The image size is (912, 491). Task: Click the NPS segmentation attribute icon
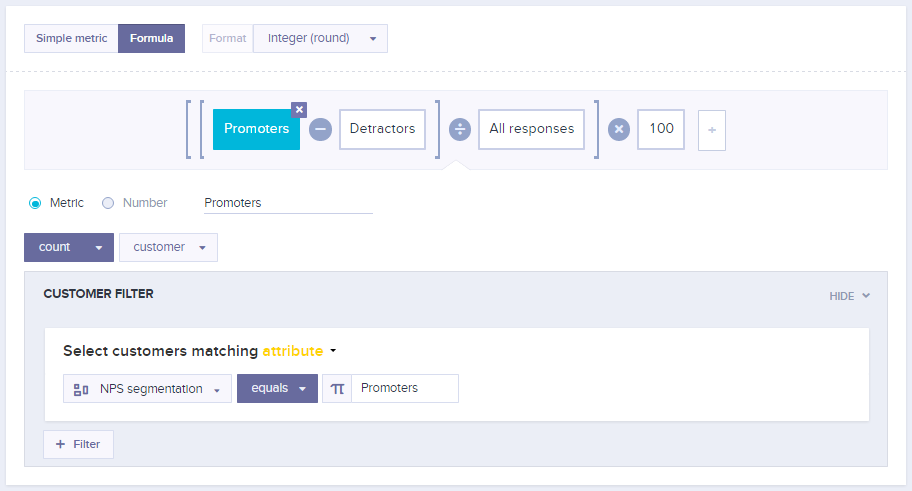81,389
